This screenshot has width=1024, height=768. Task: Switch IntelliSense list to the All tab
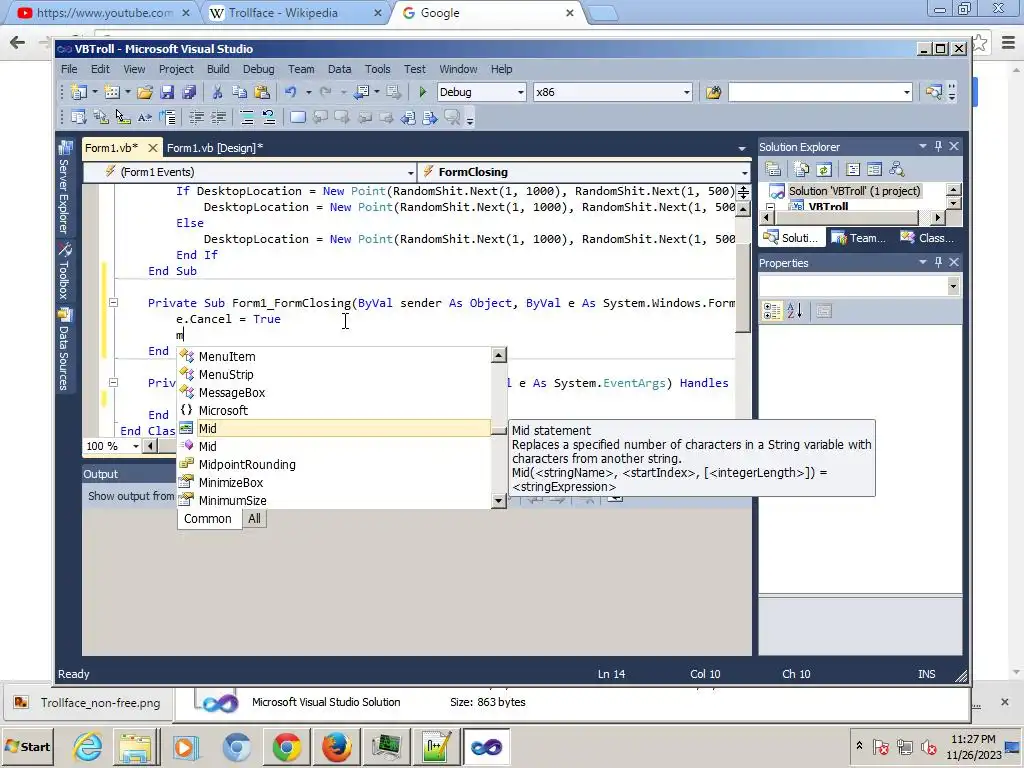tap(254, 519)
